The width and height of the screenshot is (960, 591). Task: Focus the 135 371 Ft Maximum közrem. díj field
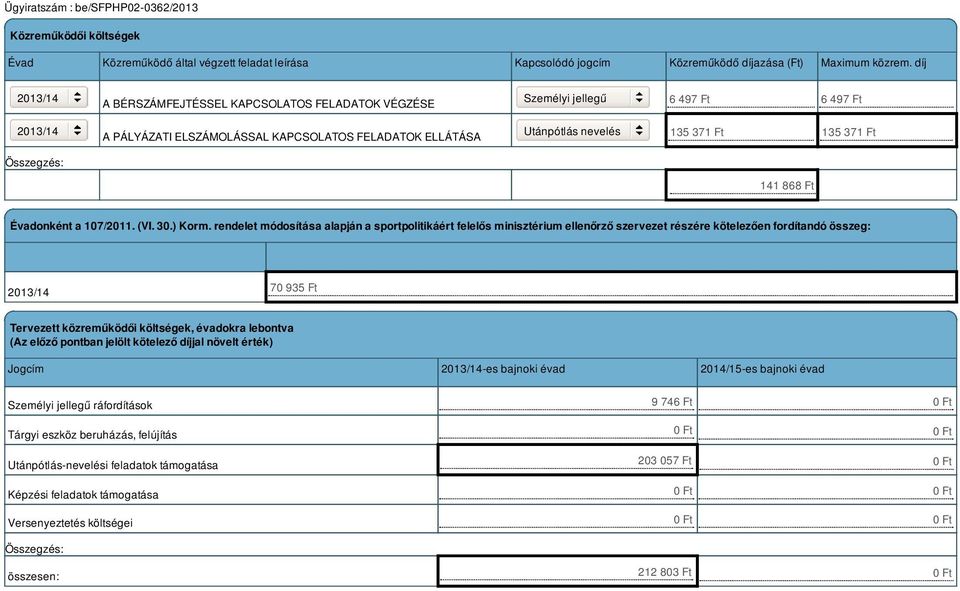pos(887,132)
